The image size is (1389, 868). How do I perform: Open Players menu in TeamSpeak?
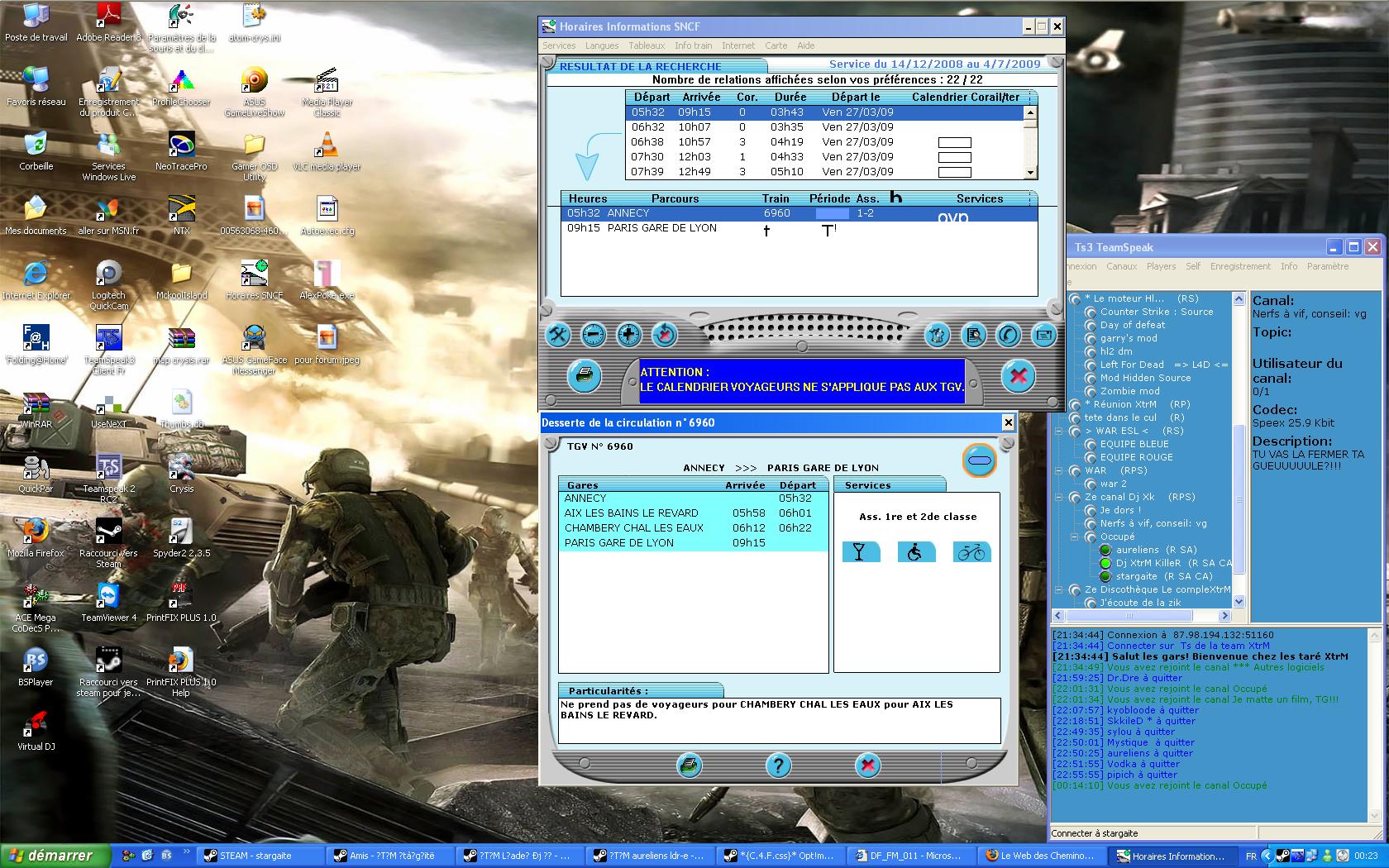point(1161,266)
